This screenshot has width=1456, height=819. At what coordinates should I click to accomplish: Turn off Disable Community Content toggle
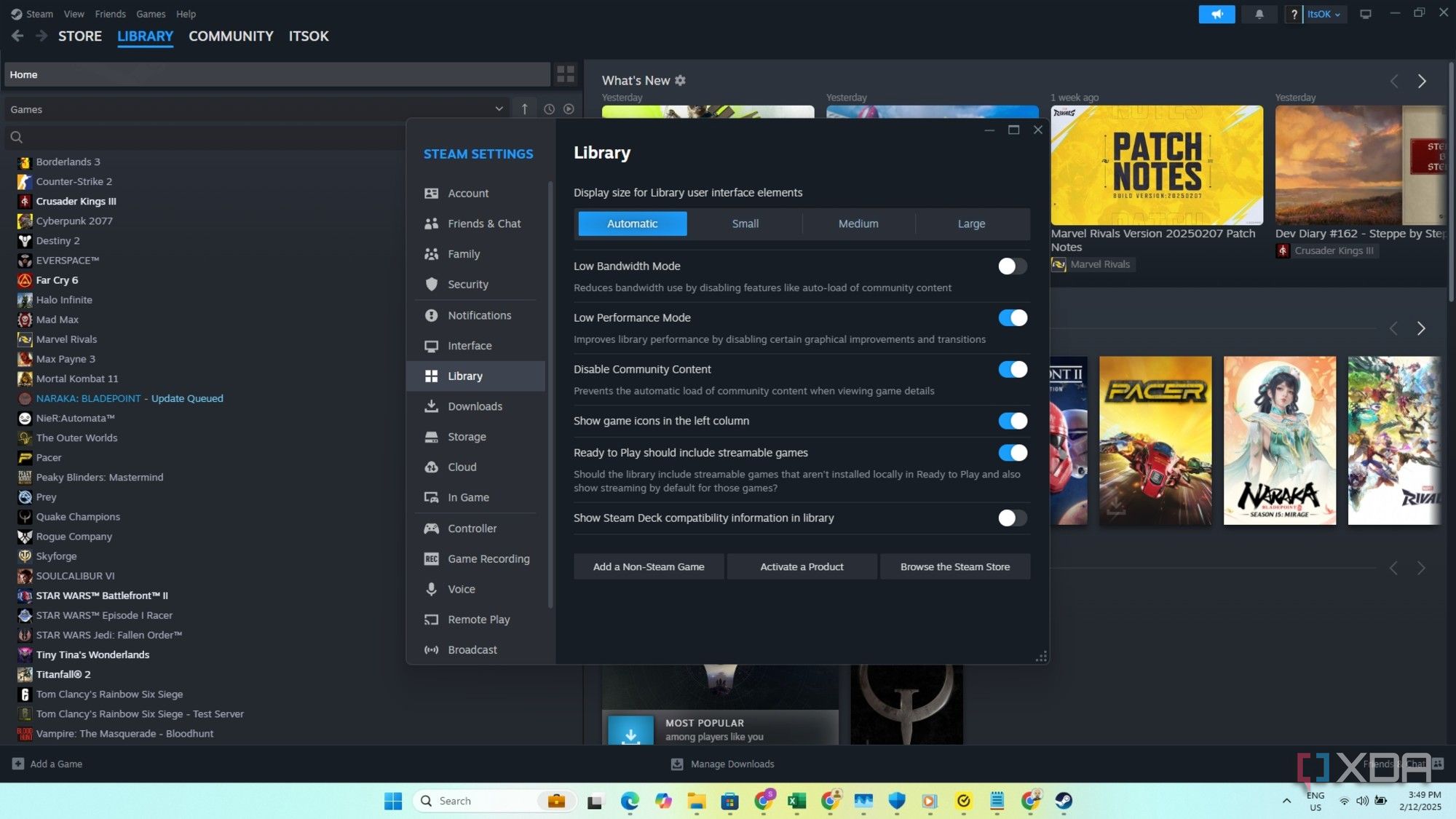(x=1012, y=370)
